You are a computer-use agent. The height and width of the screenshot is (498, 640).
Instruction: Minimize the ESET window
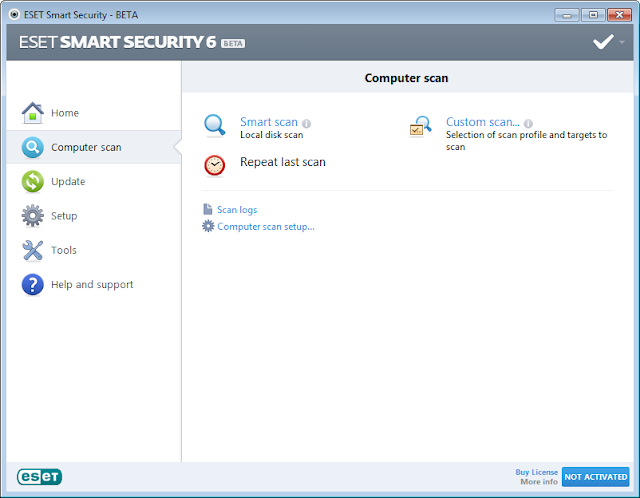567,15
